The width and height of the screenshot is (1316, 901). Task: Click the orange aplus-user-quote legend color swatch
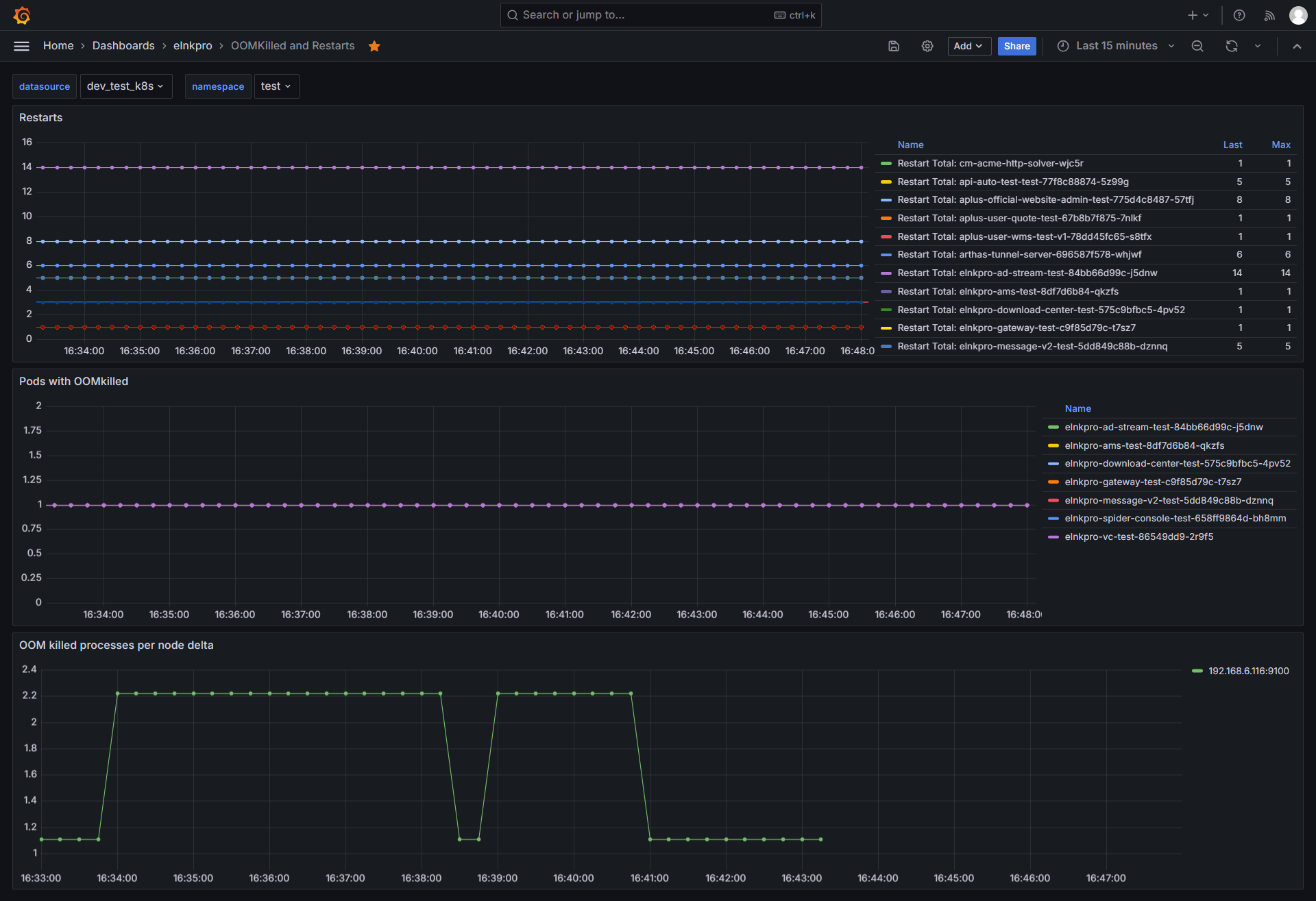886,218
